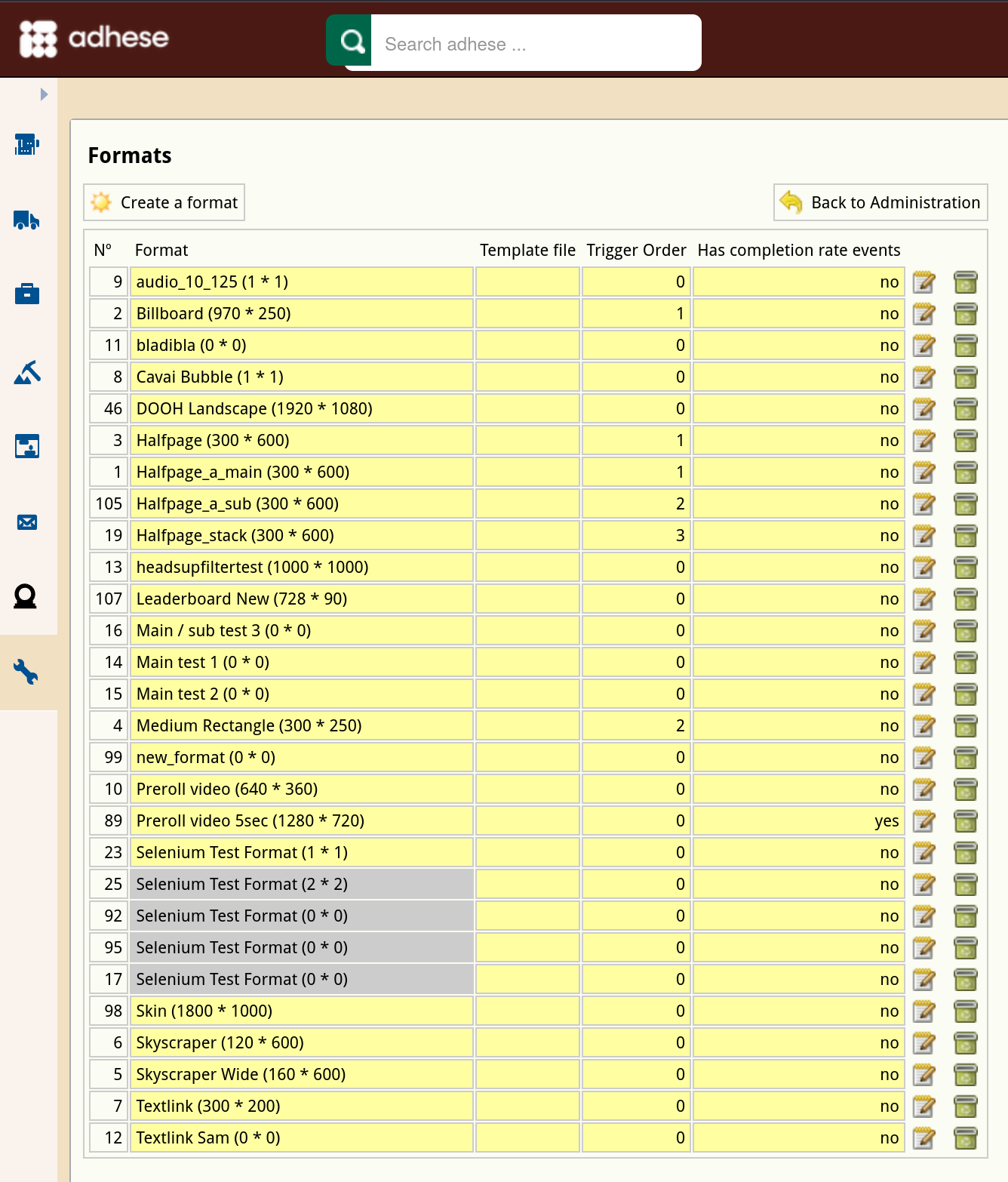Screen dimensions: 1008x1182
Task: Open the truck icon in sidebar
Action: pos(27,220)
